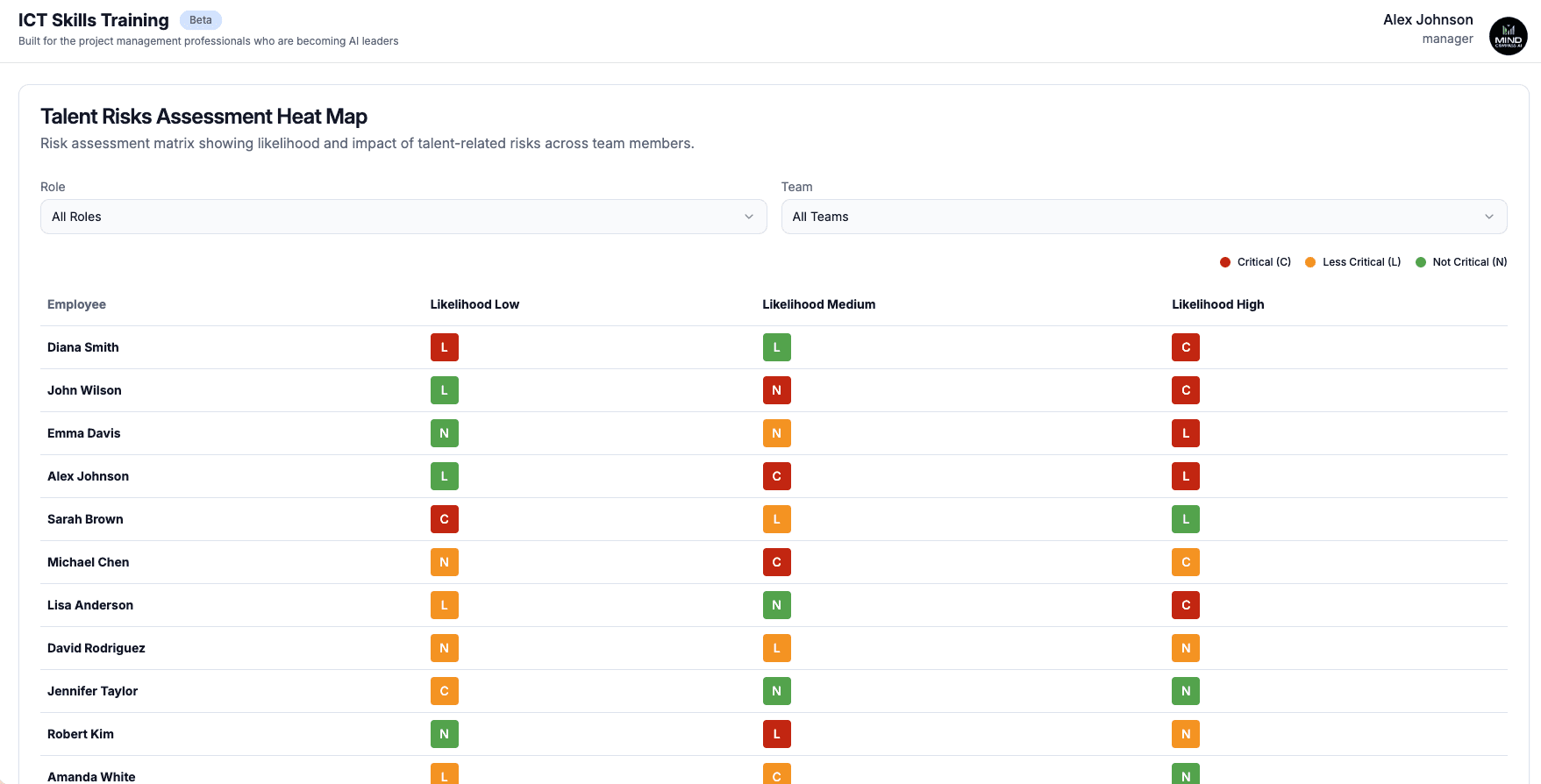Click Diana Smith's Likelihood High badge
The height and width of the screenshot is (784, 1541).
coord(1186,347)
